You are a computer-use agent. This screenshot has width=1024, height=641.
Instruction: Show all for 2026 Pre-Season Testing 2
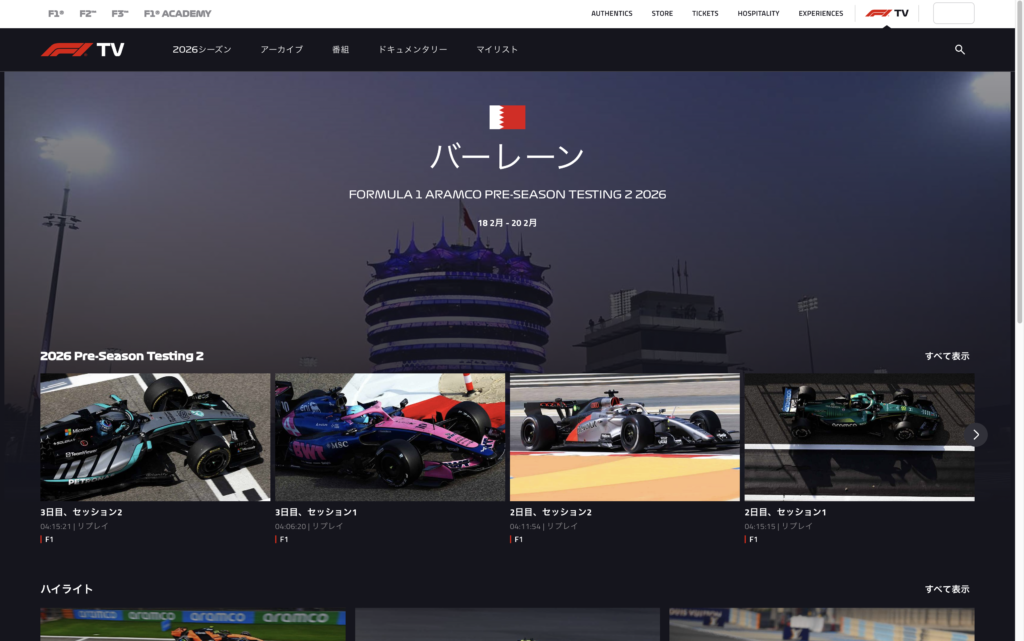point(946,356)
